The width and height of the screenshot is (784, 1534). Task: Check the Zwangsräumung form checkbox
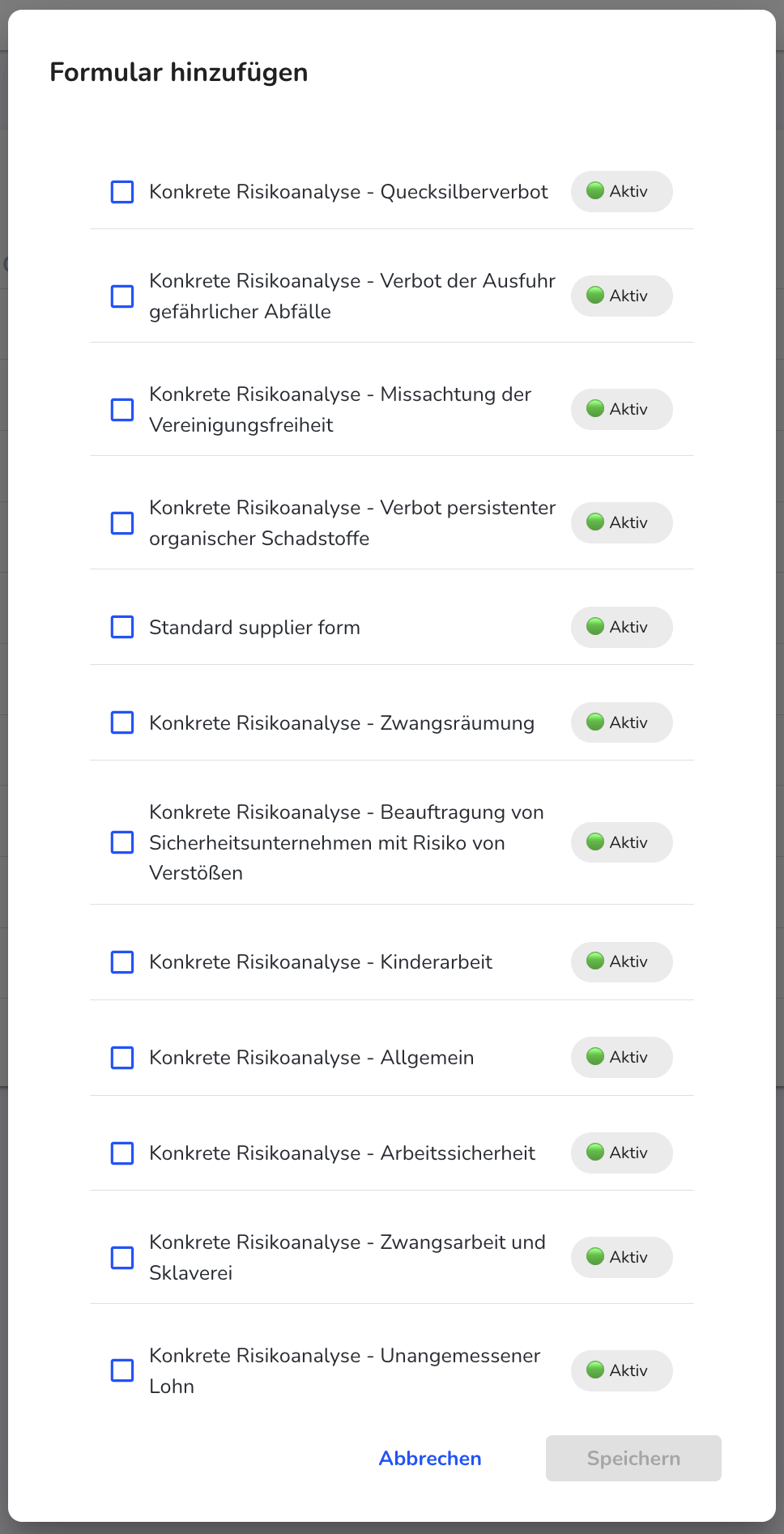[x=121, y=722]
